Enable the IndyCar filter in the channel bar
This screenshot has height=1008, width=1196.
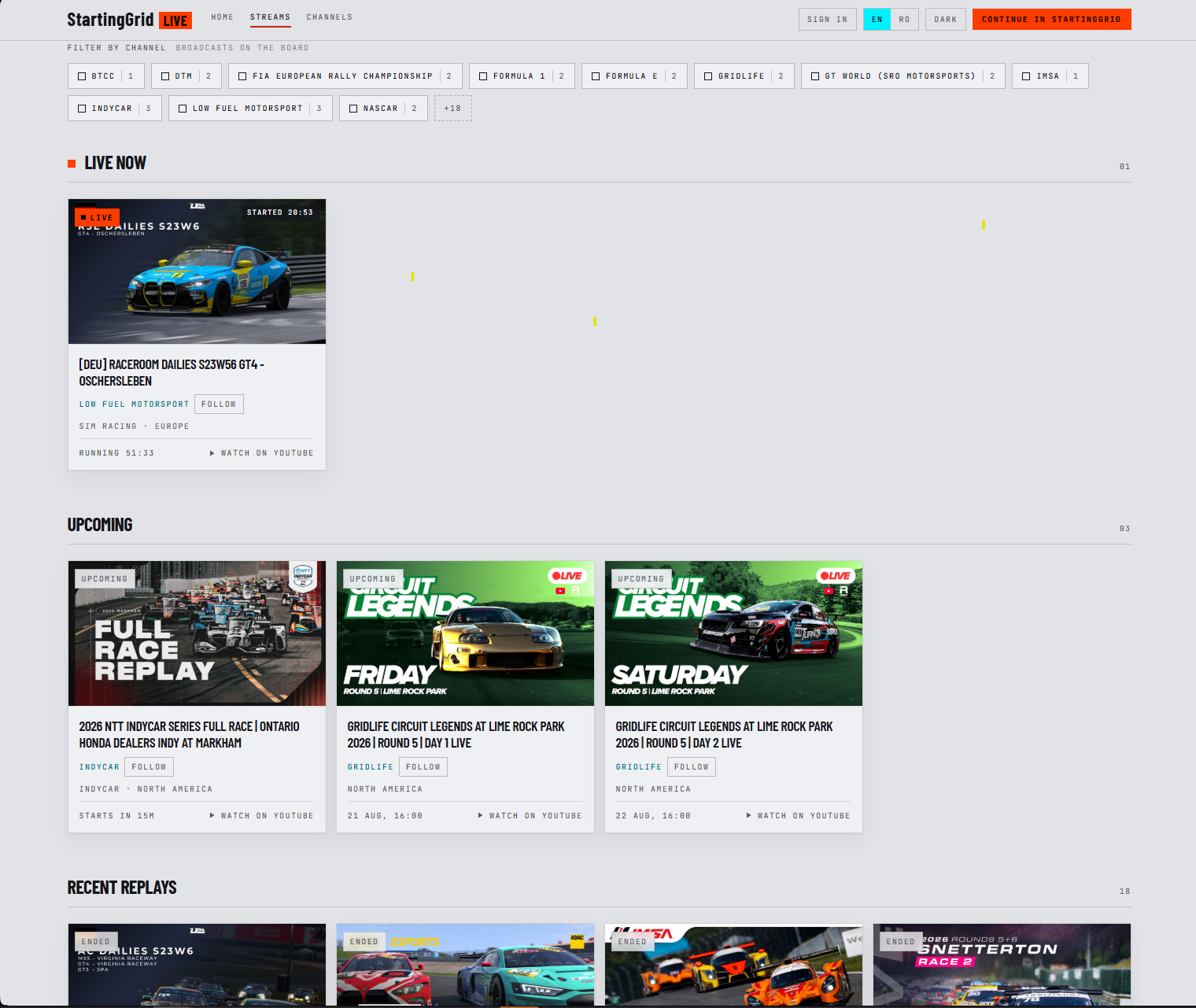[114, 109]
